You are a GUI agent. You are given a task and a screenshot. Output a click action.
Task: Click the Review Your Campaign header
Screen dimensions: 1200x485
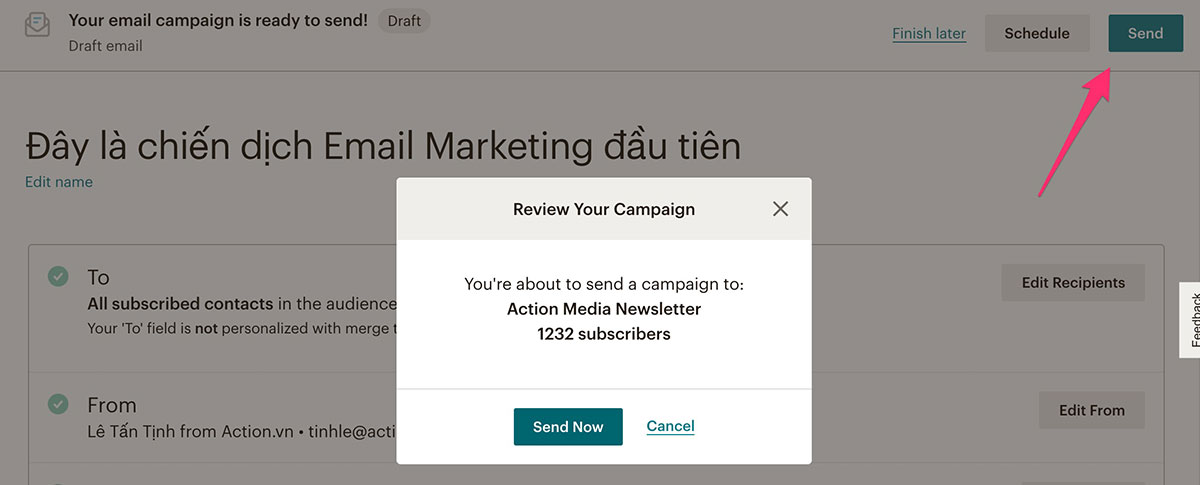(x=604, y=209)
